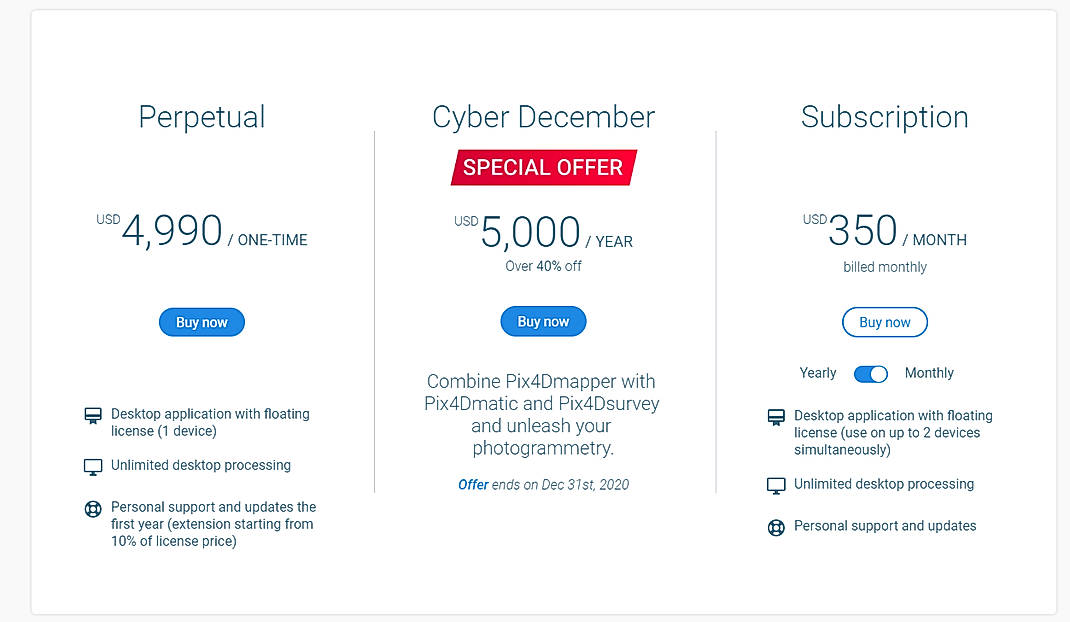Select the Cyber December plan heading
Image resolution: width=1070 pixels, height=622 pixels.
tap(543, 117)
